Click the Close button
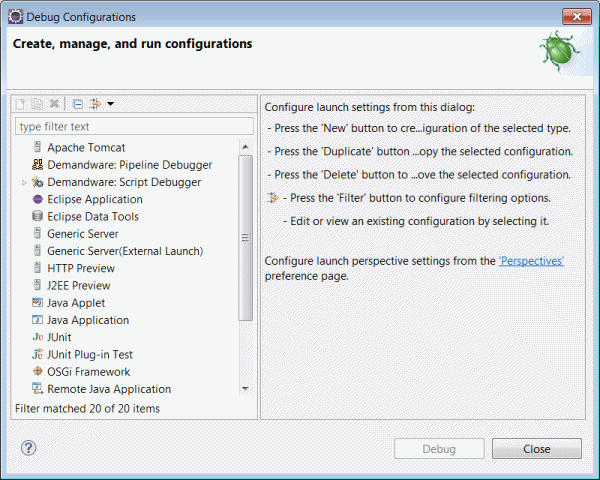 [536, 449]
